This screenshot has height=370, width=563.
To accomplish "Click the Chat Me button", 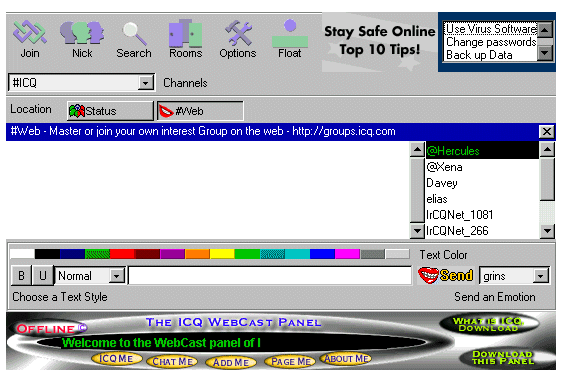I will click(x=172, y=361).
